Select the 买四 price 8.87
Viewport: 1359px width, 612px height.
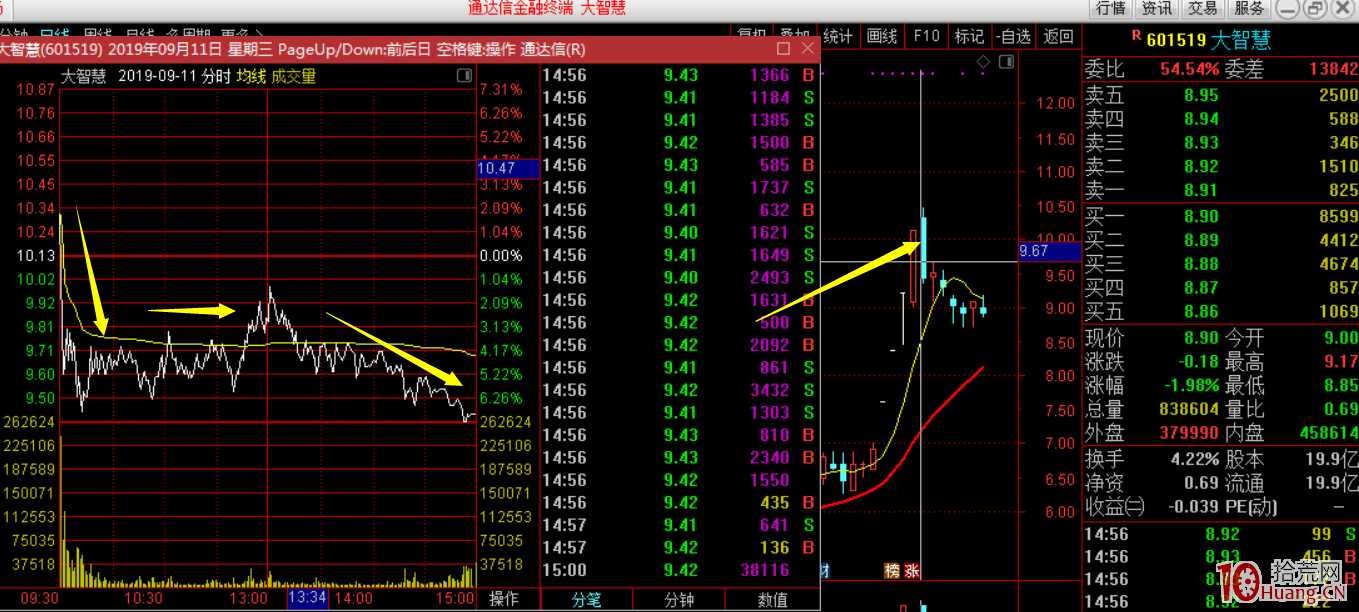pos(1200,288)
